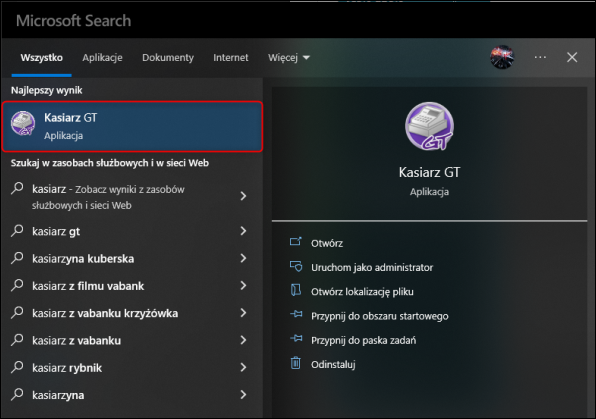Select the Internet tab

pos(230,57)
